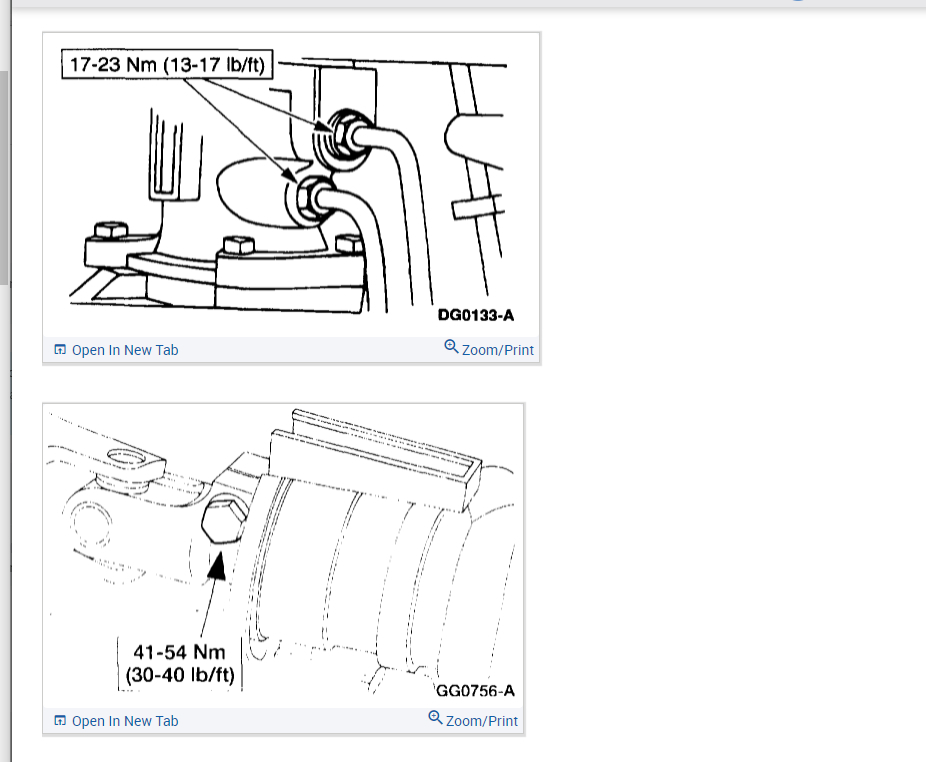
Task: Click the hex bolt head in the GG0756-A diagram
Action: click(224, 520)
